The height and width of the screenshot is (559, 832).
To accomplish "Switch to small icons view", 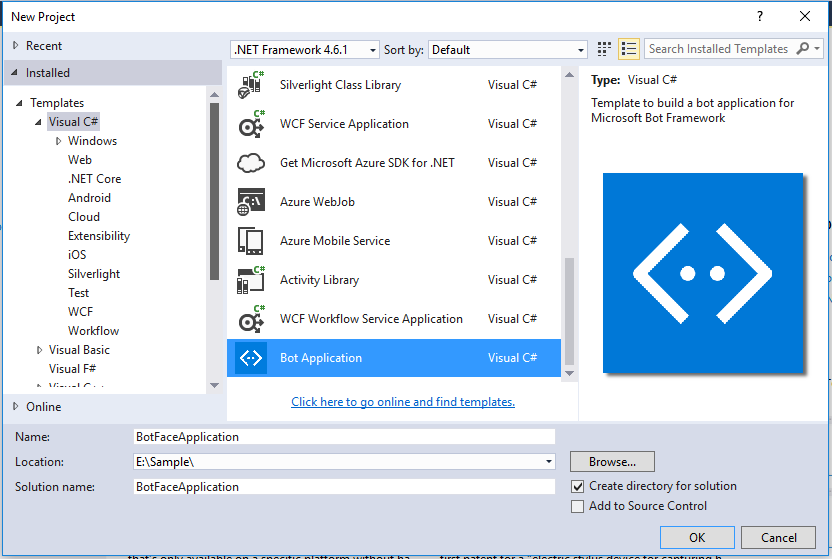I will coord(604,49).
